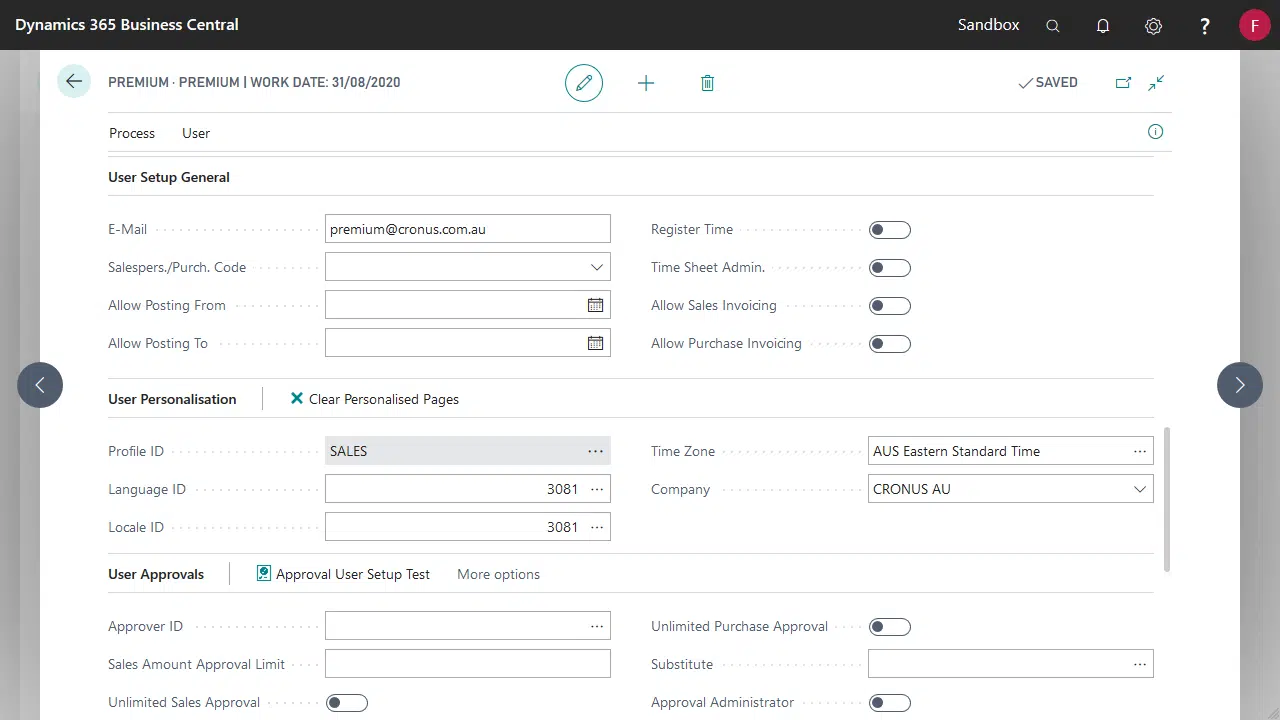
Task: Click the plus icon to create new
Action: [x=646, y=83]
